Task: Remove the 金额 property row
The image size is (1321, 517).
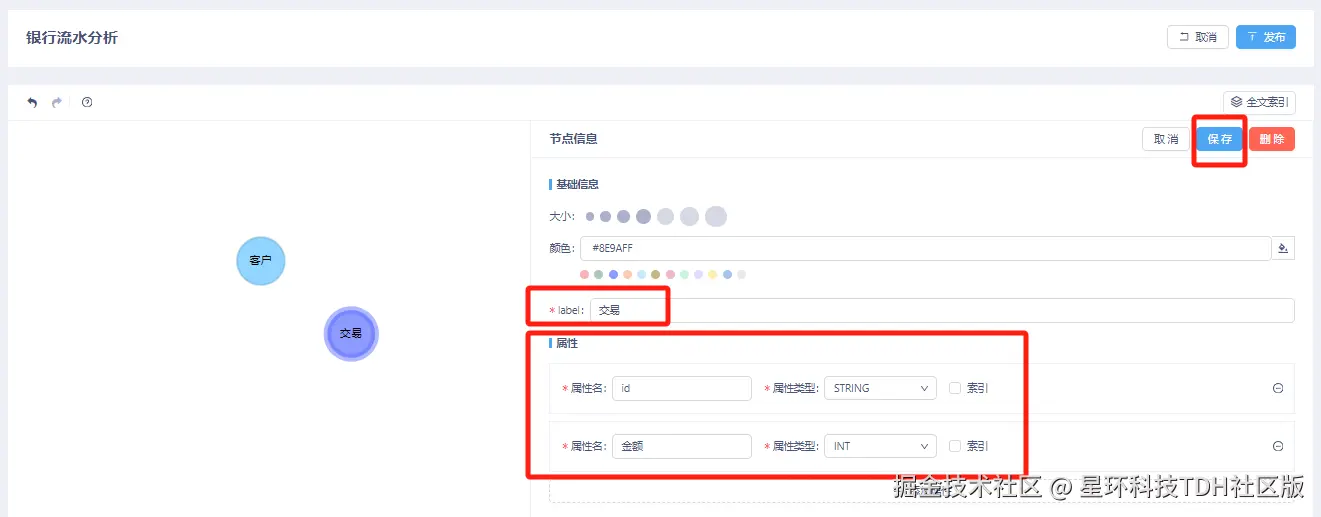Action: point(1278,446)
